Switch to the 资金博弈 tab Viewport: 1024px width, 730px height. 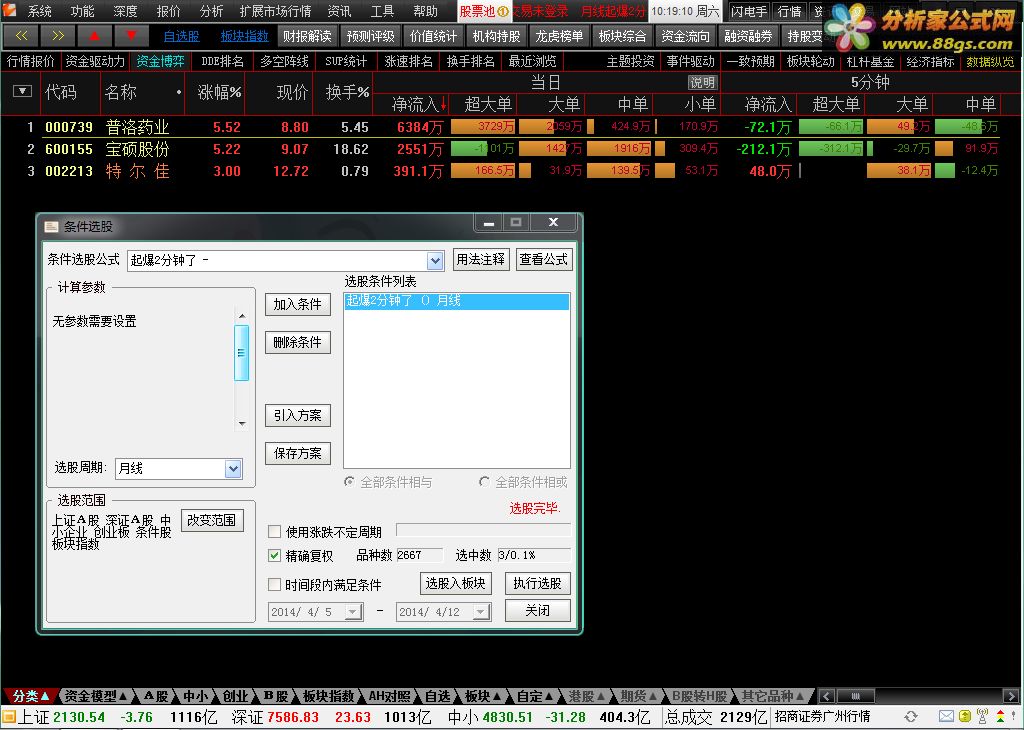click(160, 61)
